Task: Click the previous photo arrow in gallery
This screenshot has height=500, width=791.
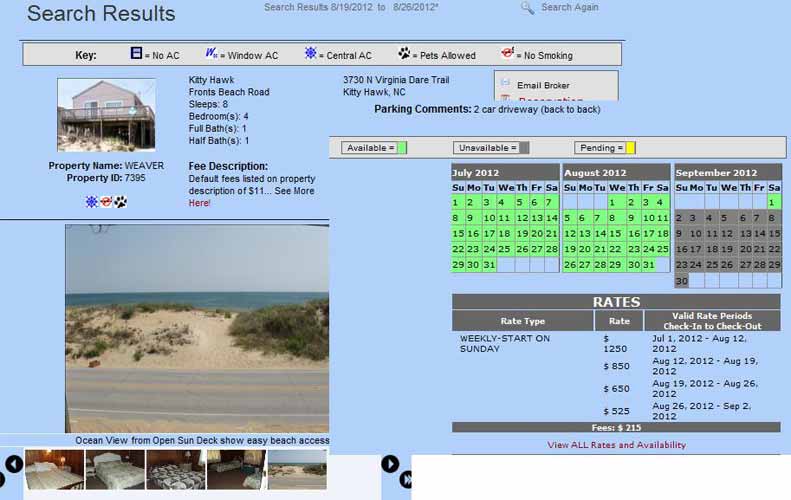Action: point(14,464)
